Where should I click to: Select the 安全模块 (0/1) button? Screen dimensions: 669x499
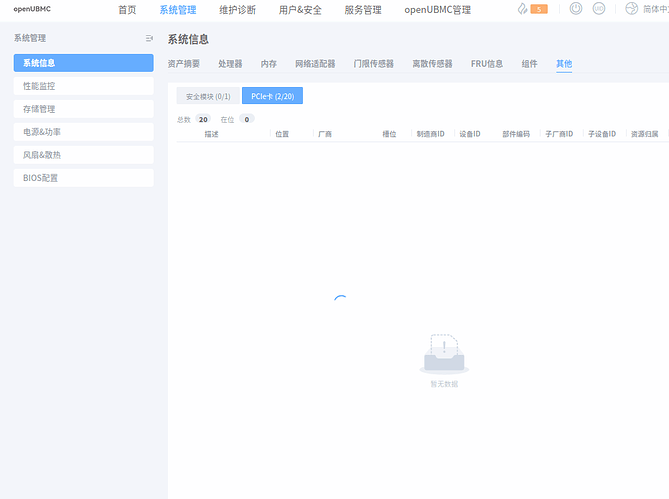tap(208, 96)
